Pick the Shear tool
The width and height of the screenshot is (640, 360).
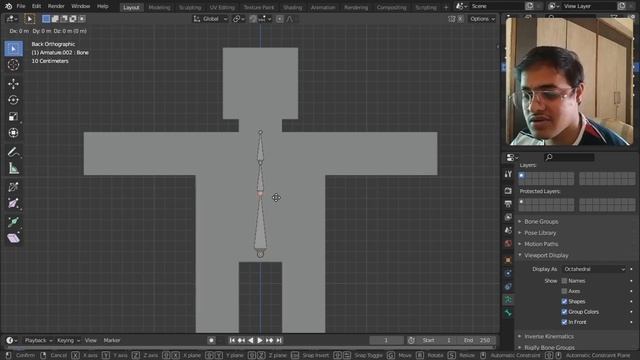[13, 238]
